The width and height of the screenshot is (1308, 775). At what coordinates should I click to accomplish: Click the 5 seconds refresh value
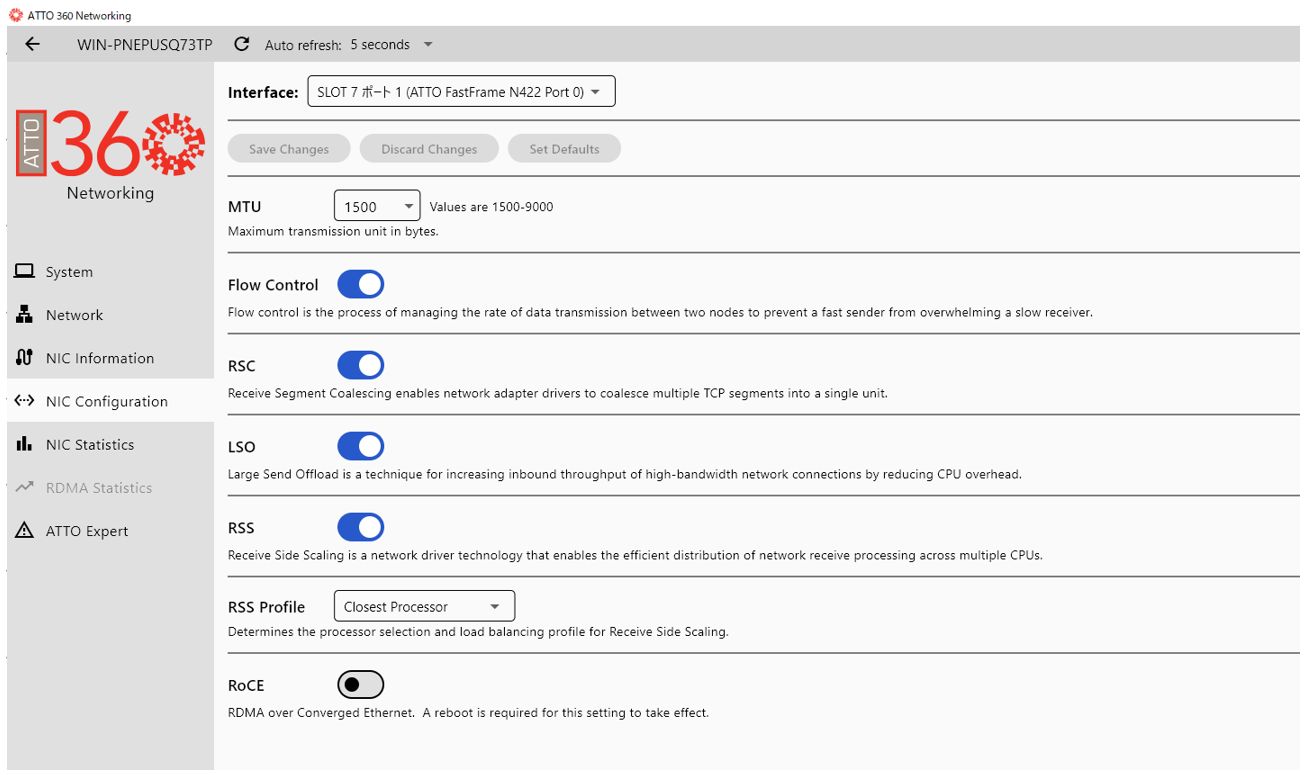(380, 44)
